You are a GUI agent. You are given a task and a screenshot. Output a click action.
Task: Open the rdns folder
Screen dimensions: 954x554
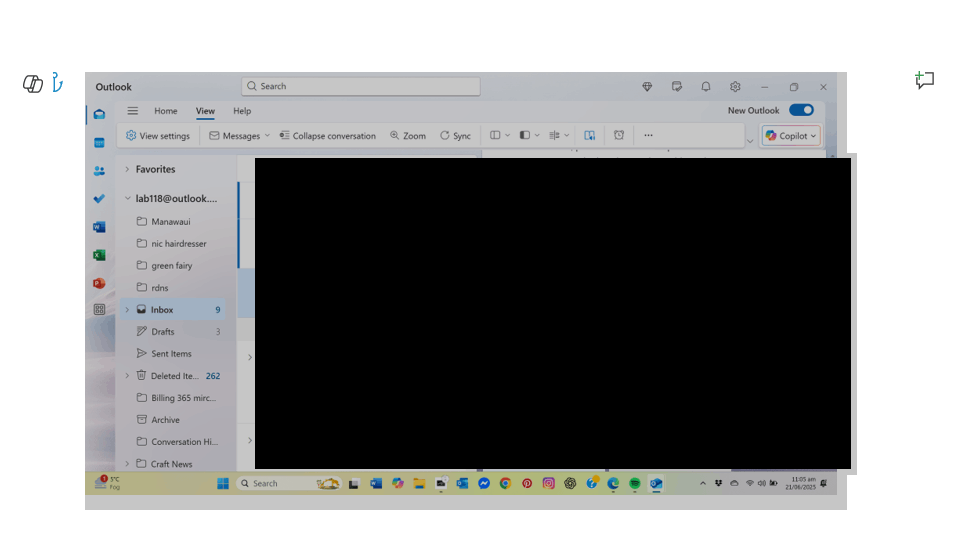[173, 288]
